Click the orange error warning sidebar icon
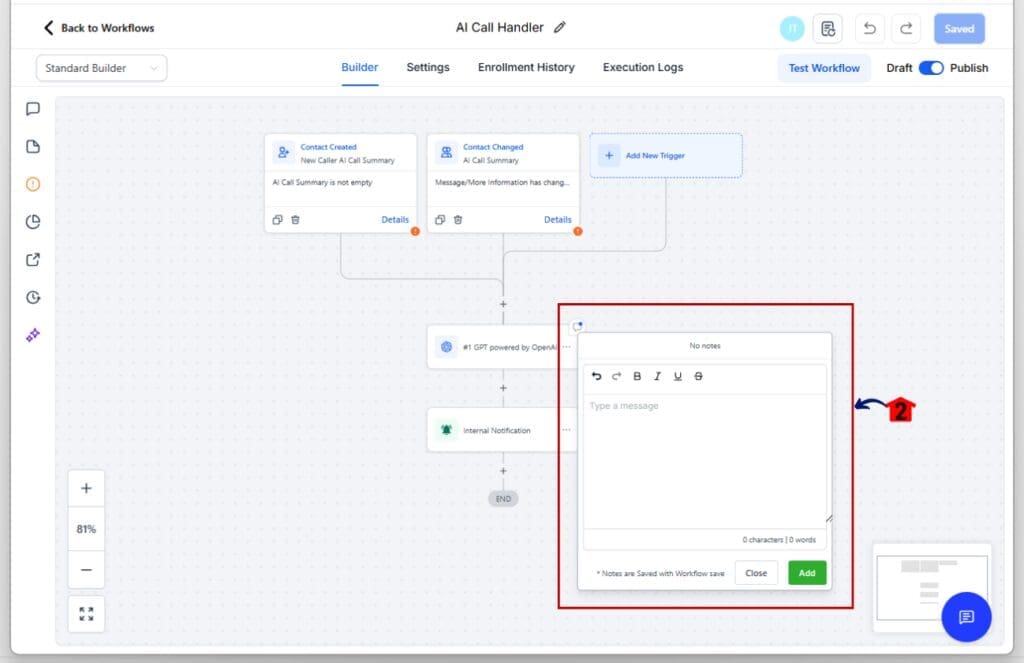 point(33,184)
